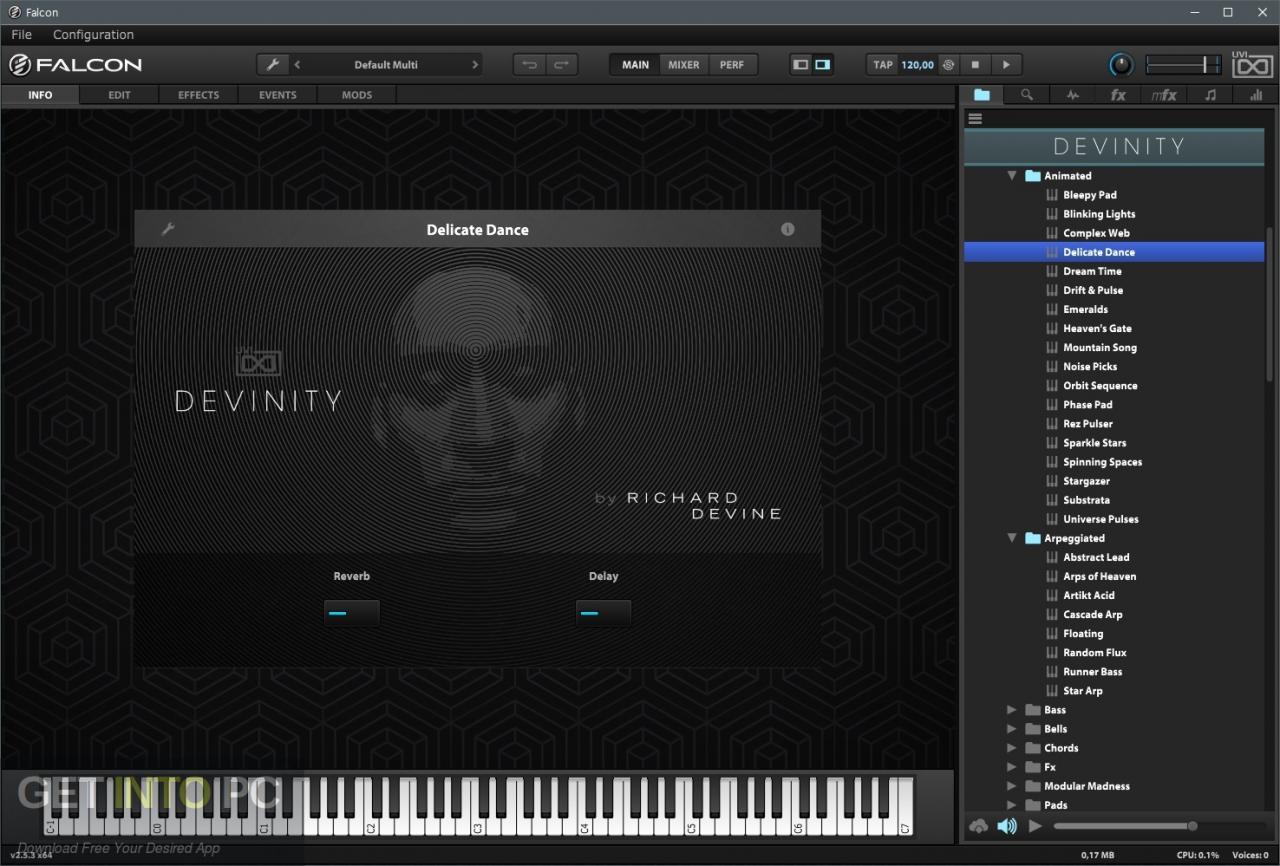Toggle the Delay switch
This screenshot has width=1280, height=866.
click(603, 613)
